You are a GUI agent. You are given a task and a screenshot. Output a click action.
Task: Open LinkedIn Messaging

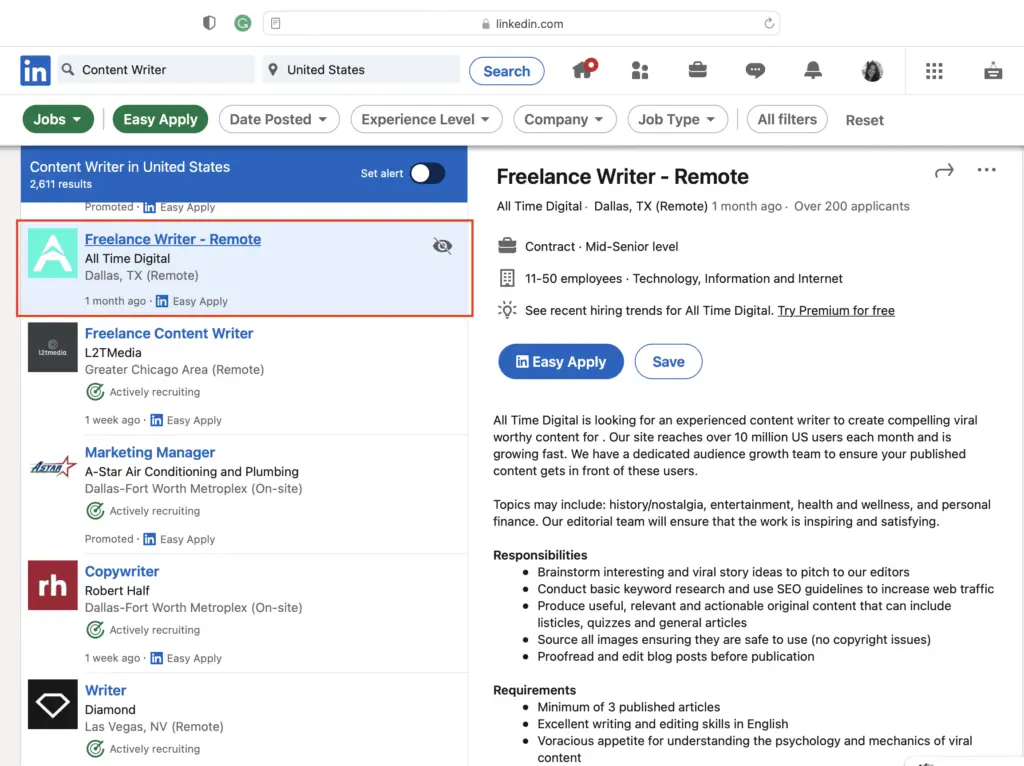(x=755, y=70)
